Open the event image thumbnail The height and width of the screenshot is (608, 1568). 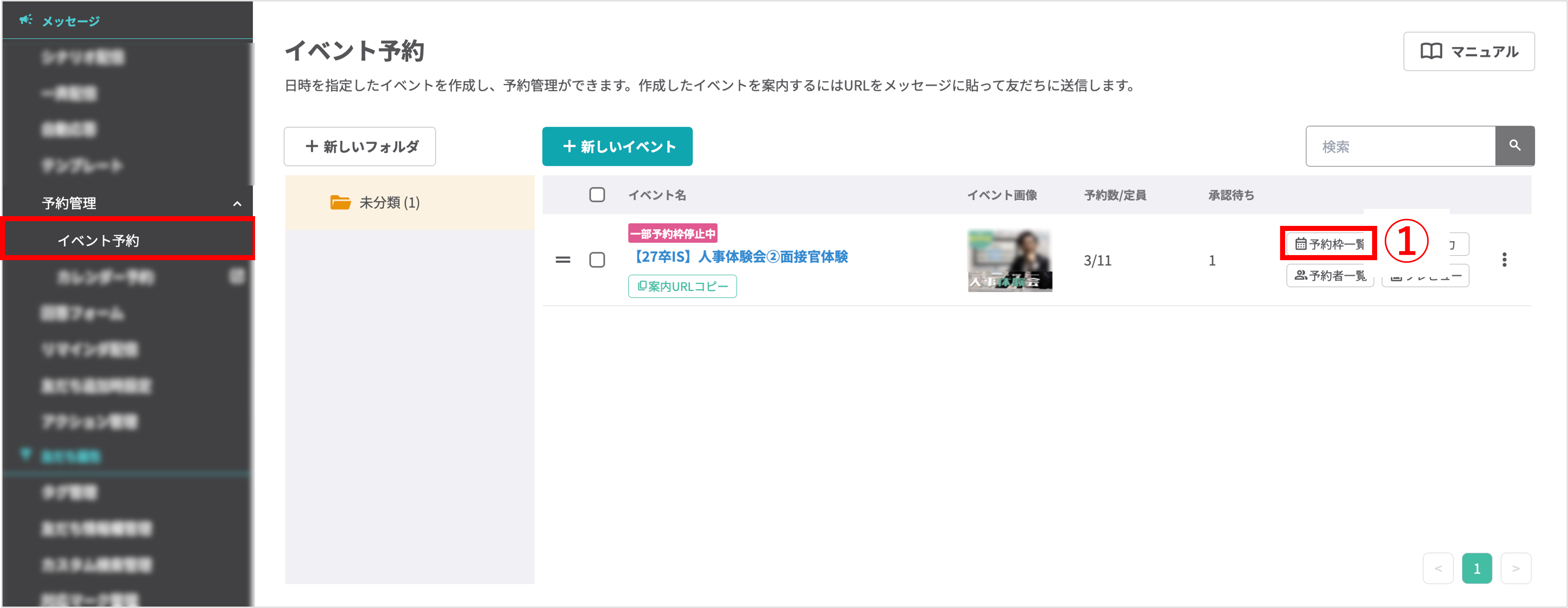pyautogui.click(x=1010, y=261)
